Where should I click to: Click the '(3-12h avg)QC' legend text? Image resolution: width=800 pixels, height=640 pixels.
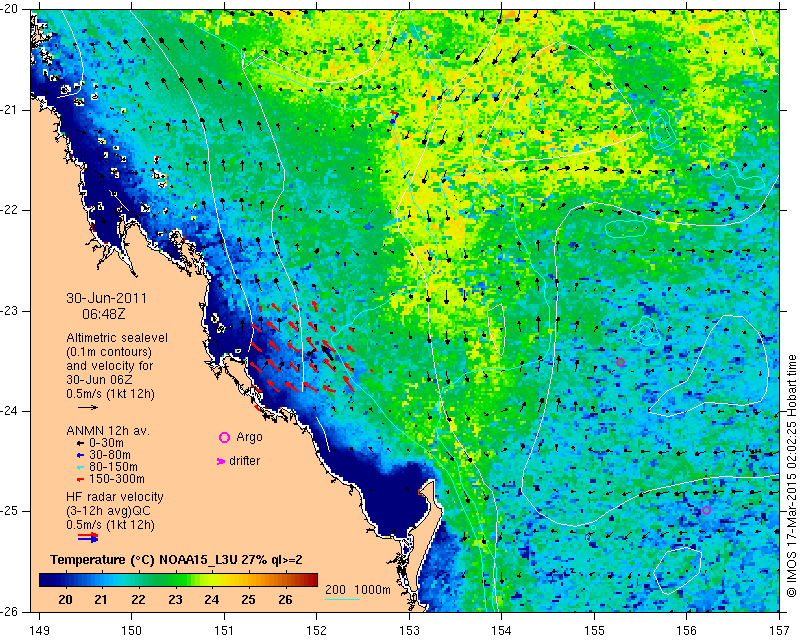(108, 511)
